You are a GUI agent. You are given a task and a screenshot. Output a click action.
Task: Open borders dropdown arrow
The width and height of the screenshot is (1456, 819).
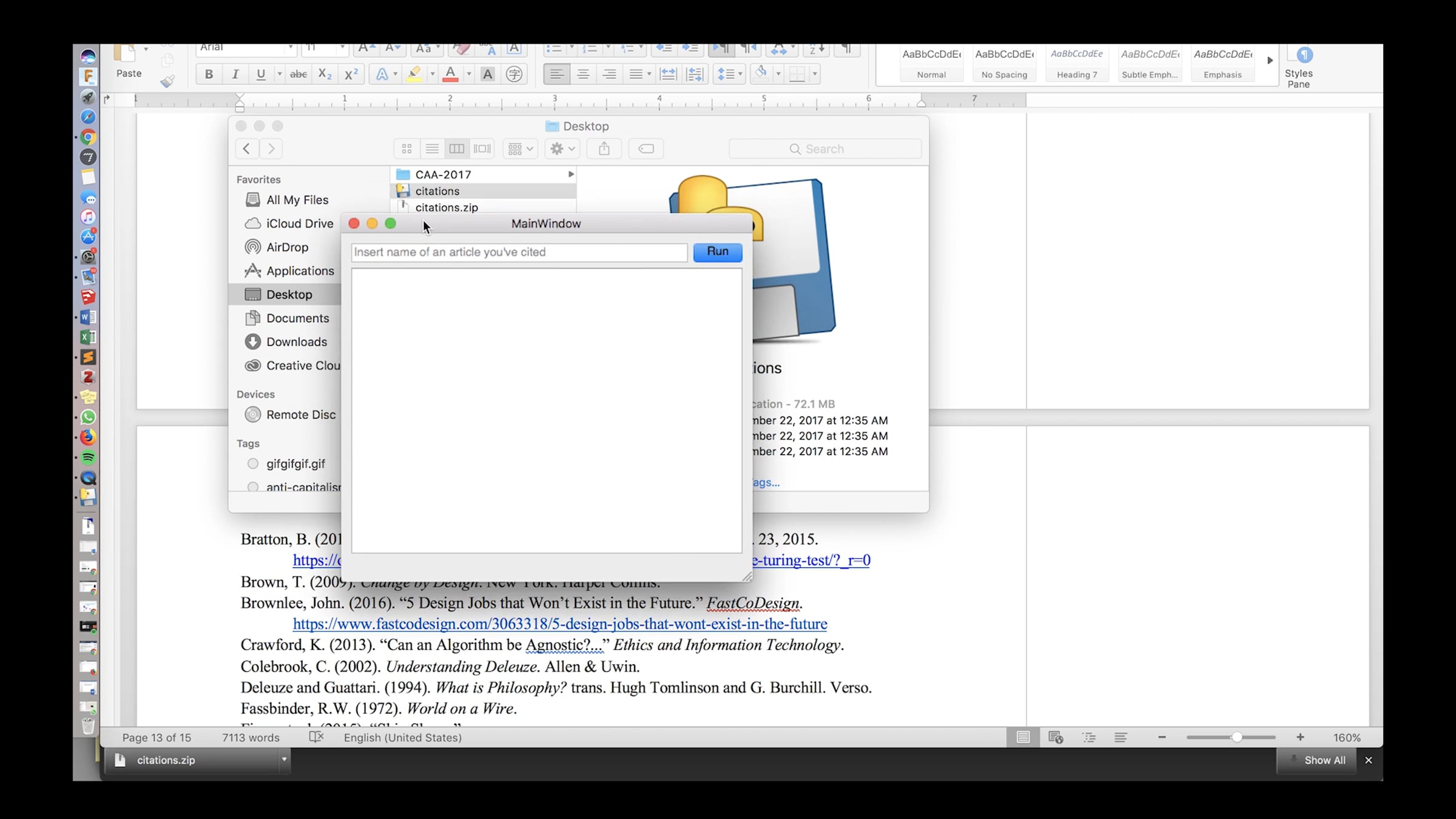click(815, 74)
